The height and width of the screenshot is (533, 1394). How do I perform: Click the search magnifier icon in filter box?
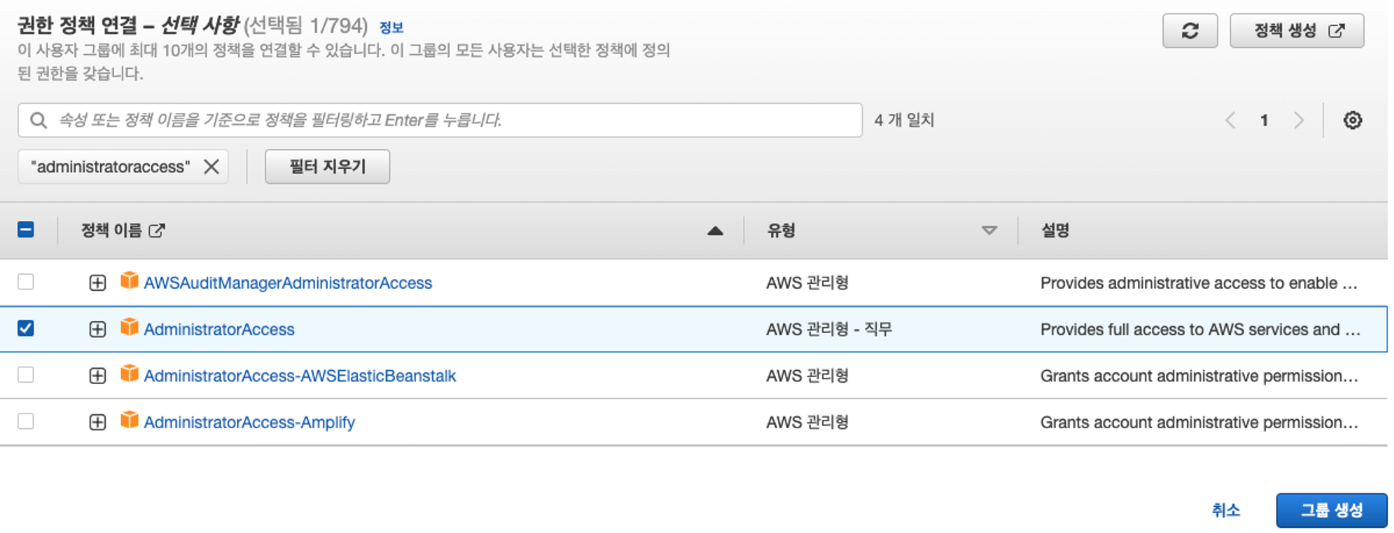coord(39,120)
